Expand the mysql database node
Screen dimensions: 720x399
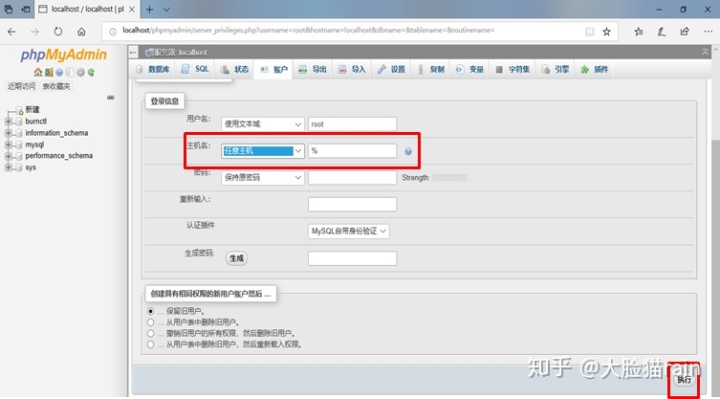pos(8,145)
